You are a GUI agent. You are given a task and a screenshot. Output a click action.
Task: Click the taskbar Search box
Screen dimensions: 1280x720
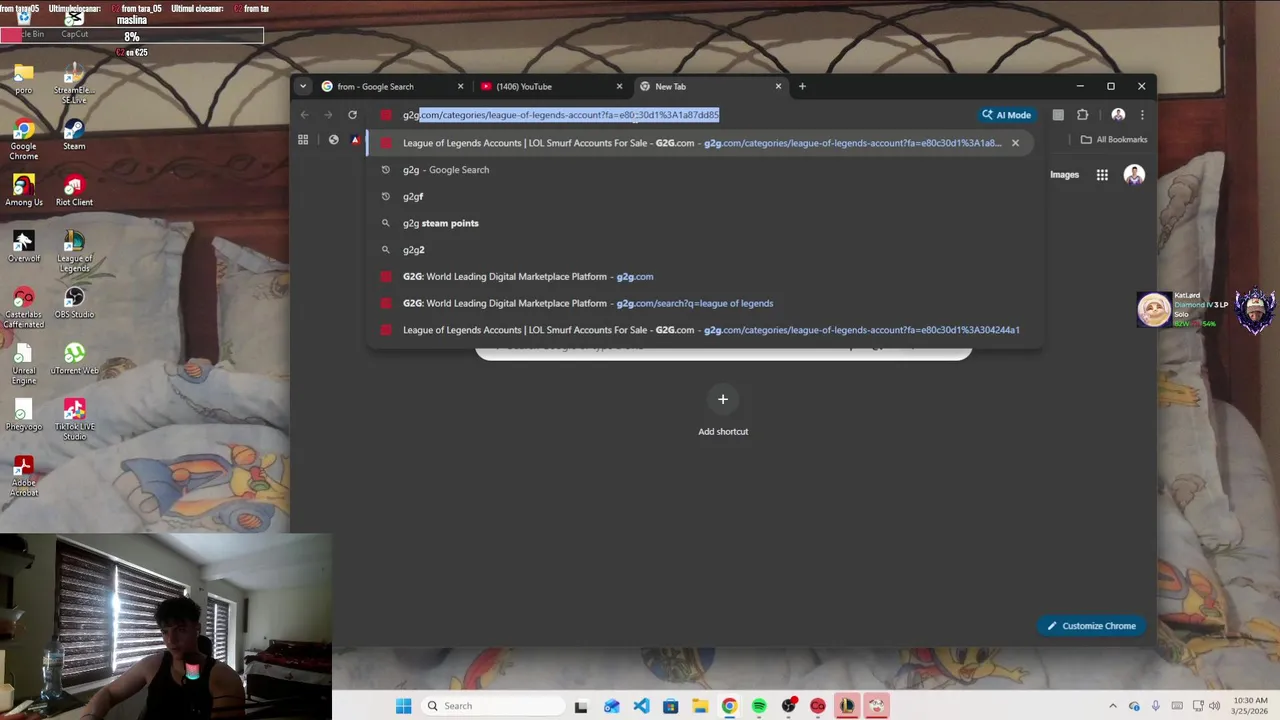click(492, 706)
